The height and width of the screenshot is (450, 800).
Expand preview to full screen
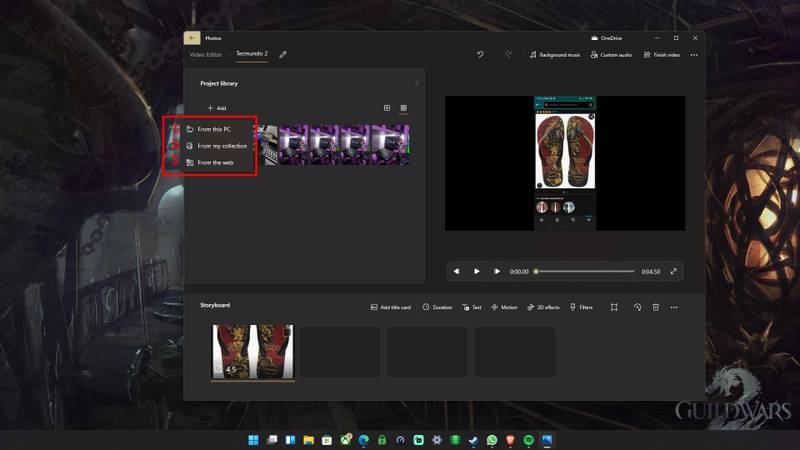coord(673,271)
